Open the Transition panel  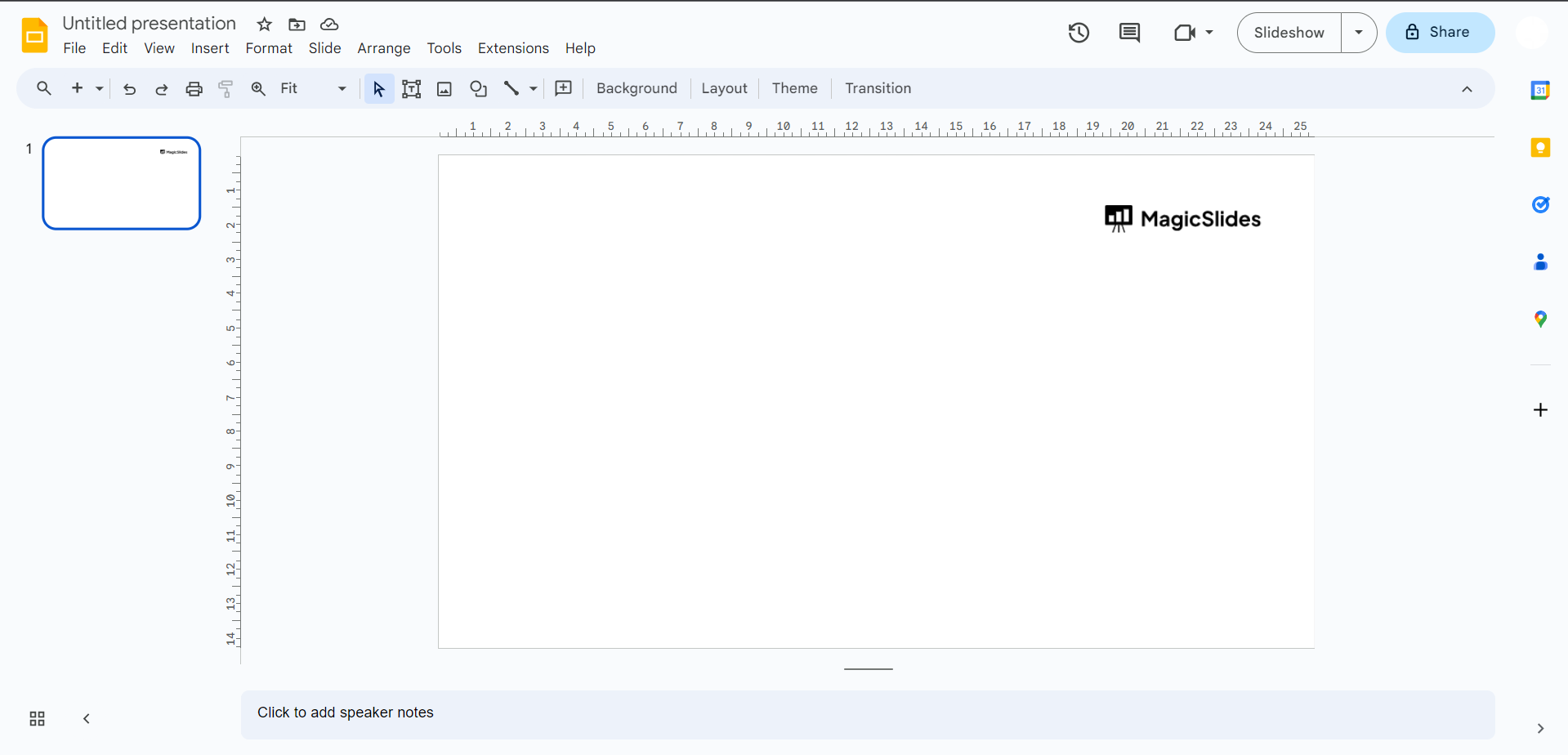click(878, 88)
